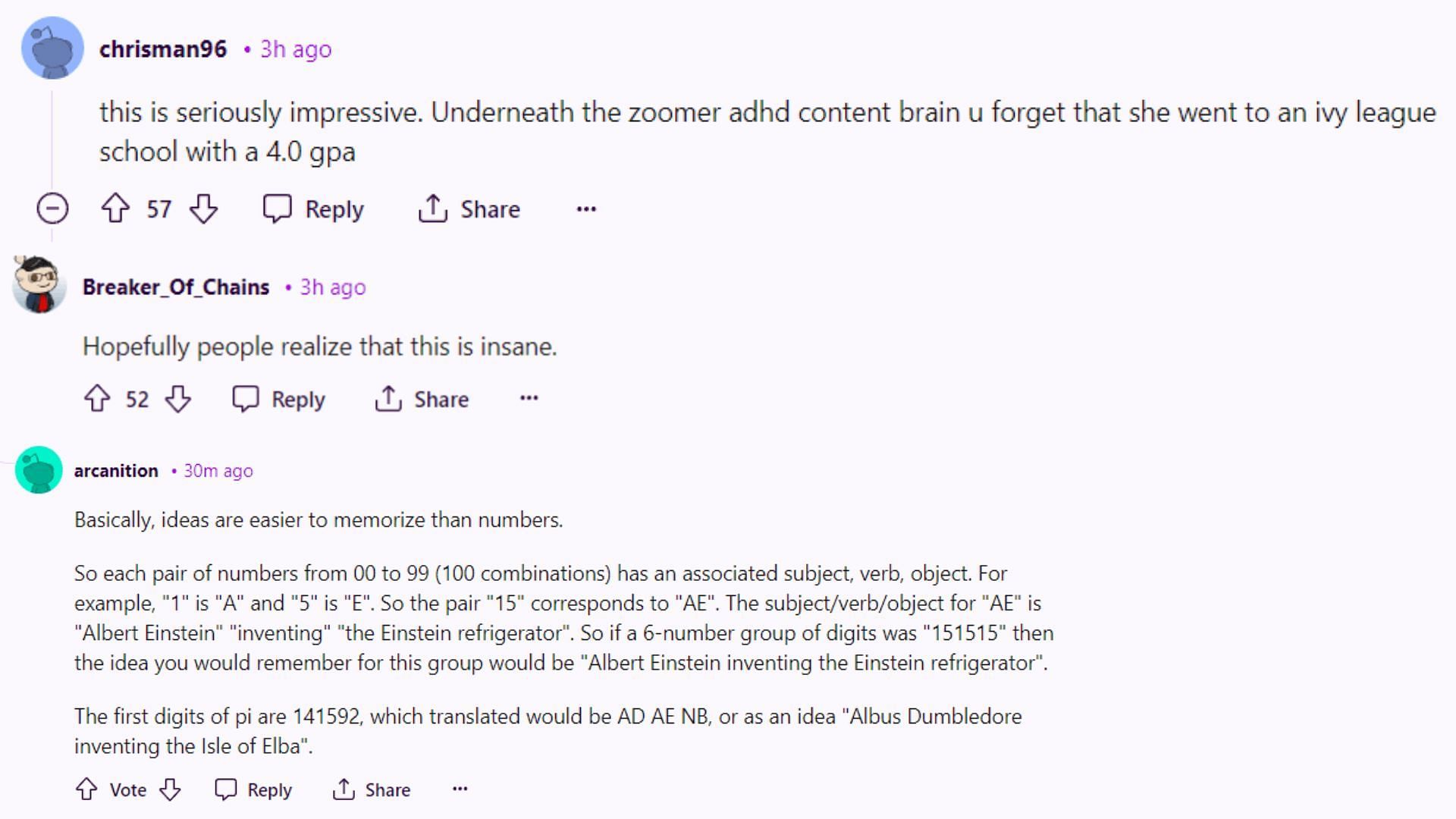The height and width of the screenshot is (819, 1456).
Task: Click the Vote text link on arcanition's comment
Action: coord(127,789)
